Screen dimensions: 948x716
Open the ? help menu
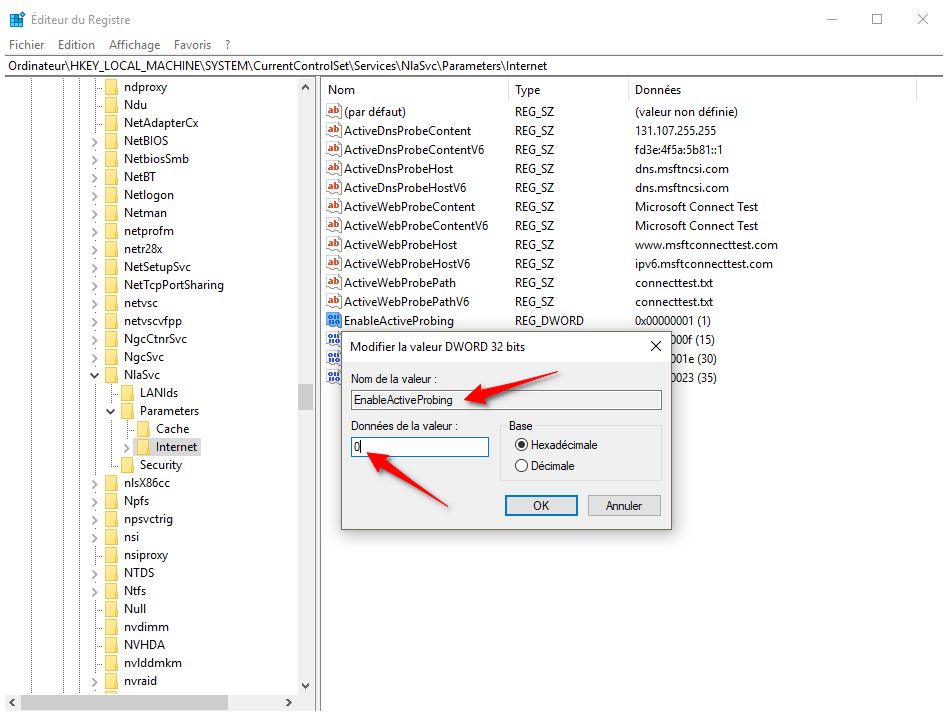[227, 45]
